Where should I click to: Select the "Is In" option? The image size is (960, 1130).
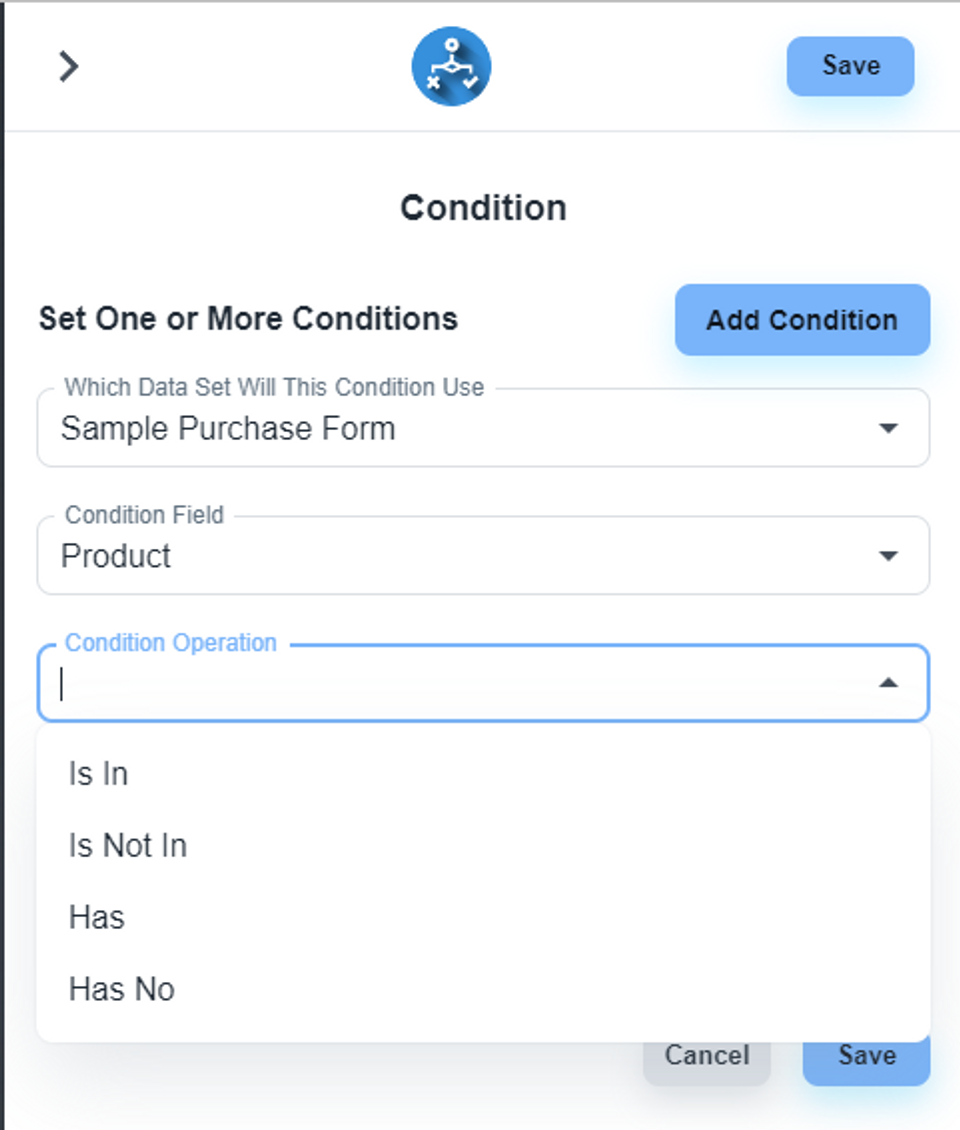(x=98, y=774)
